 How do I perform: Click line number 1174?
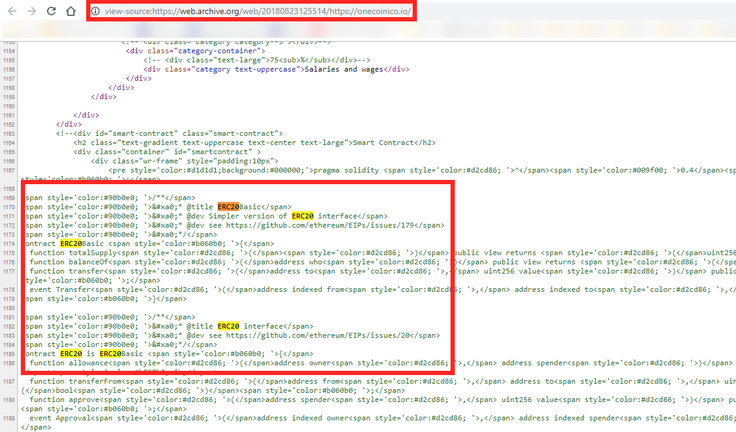pos(9,244)
